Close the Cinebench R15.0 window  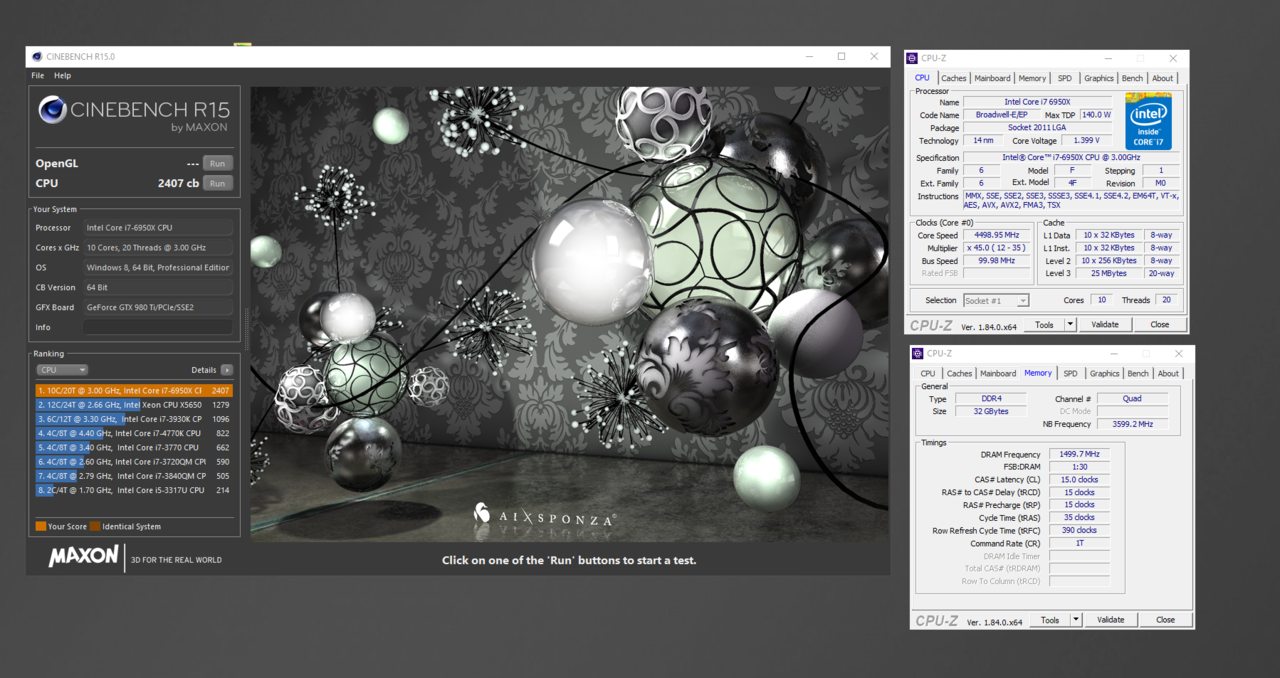pyautogui.click(x=874, y=57)
